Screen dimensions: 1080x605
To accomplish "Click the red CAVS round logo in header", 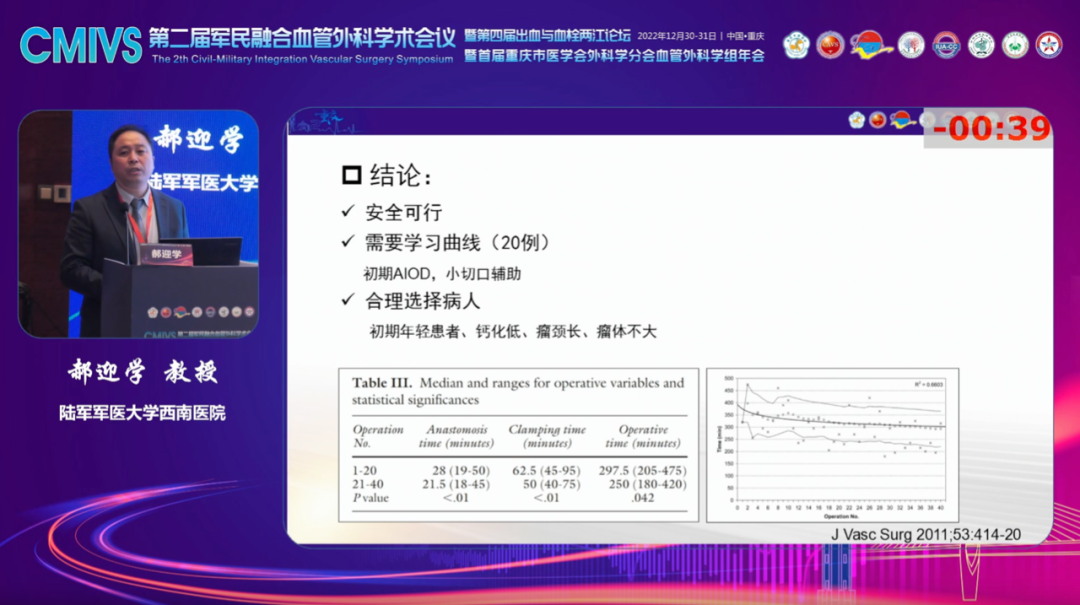I will coord(830,45).
